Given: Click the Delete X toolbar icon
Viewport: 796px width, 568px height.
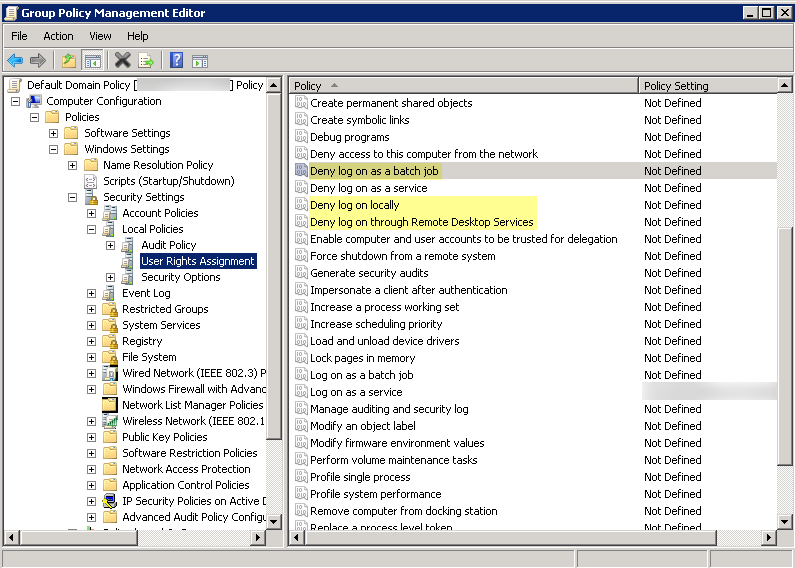Looking at the screenshot, I should click(x=122, y=61).
